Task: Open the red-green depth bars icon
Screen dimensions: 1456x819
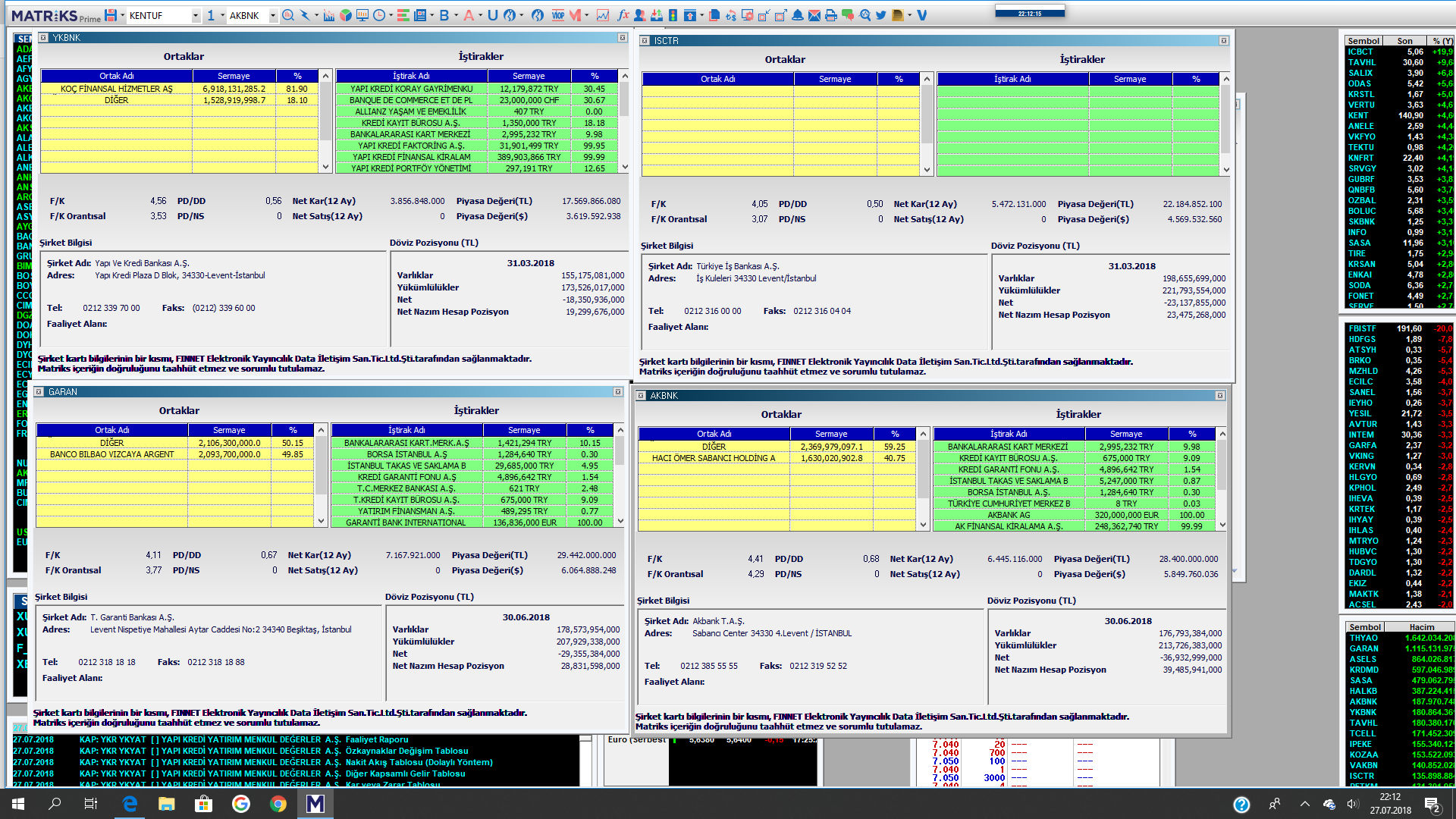Action: coord(403,15)
